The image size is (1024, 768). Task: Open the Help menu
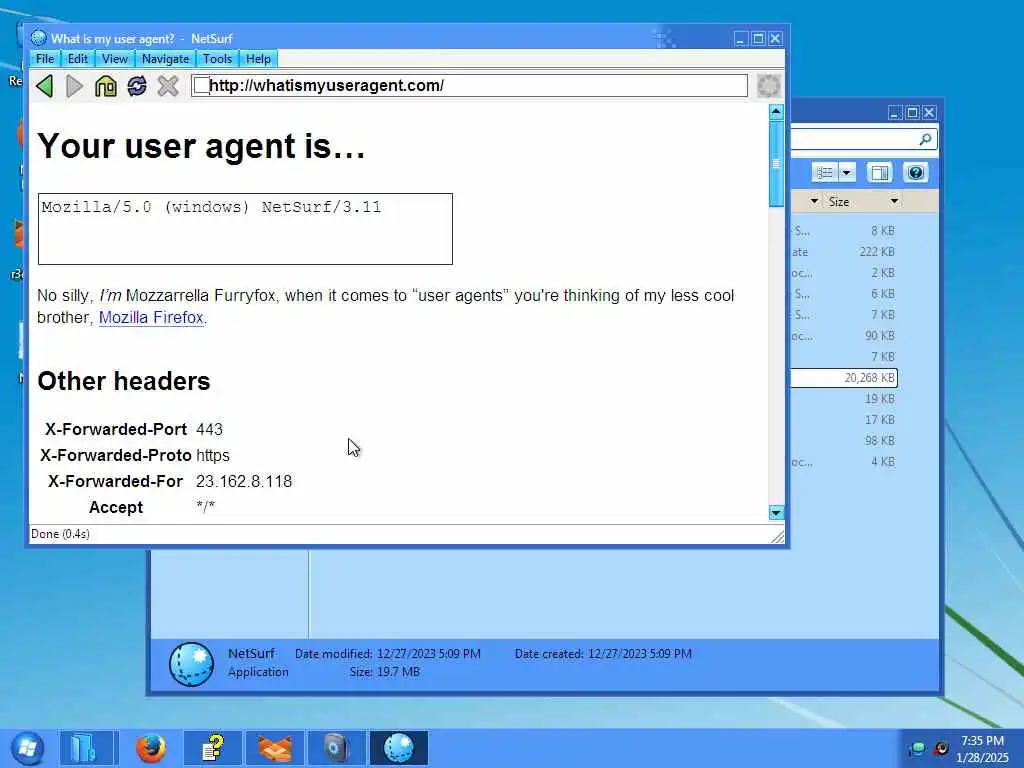[x=259, y=59]
